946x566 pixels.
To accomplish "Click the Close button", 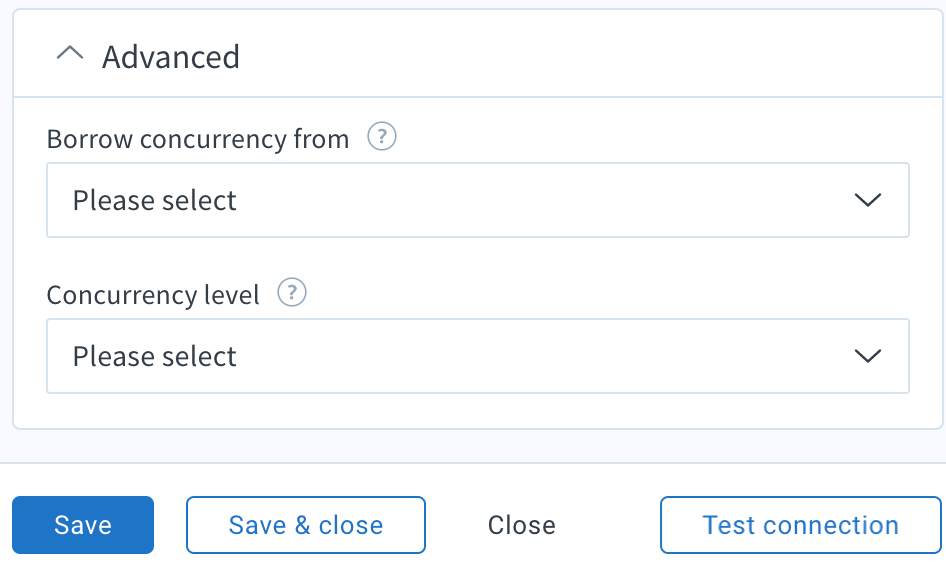I will click(x=522, y=525).
